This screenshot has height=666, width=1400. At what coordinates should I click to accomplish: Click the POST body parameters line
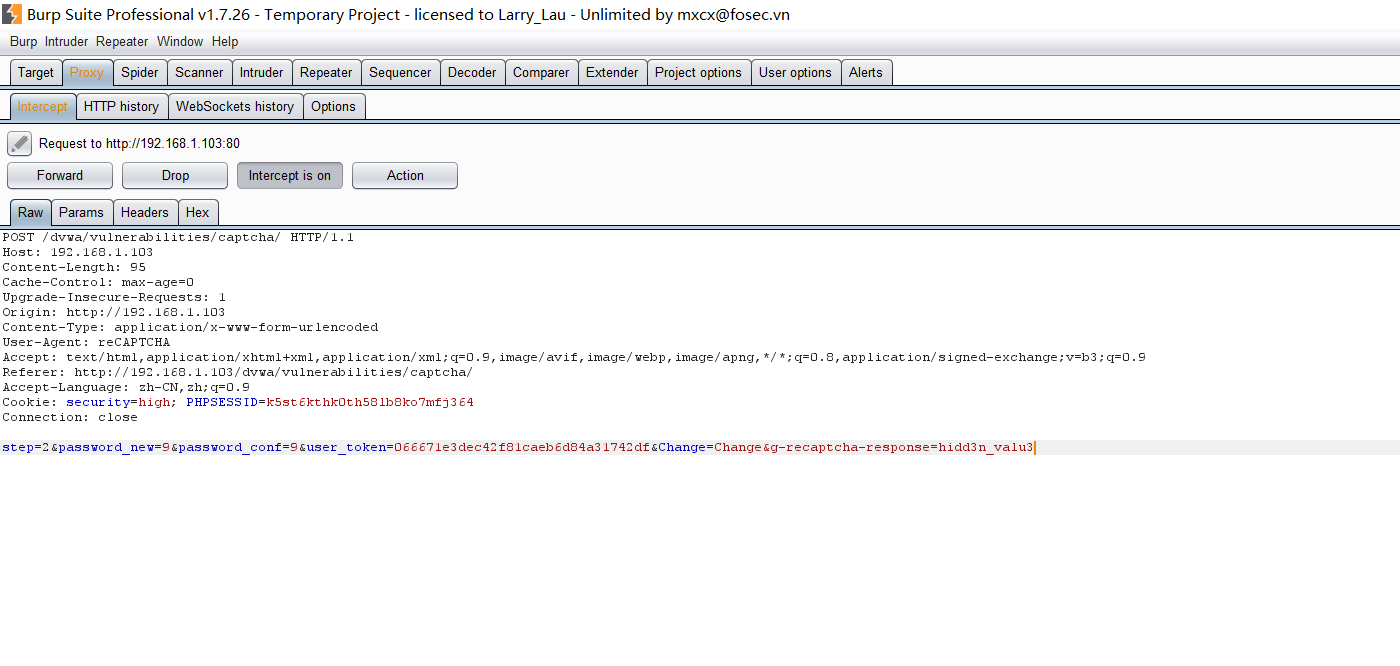point(517,447)
